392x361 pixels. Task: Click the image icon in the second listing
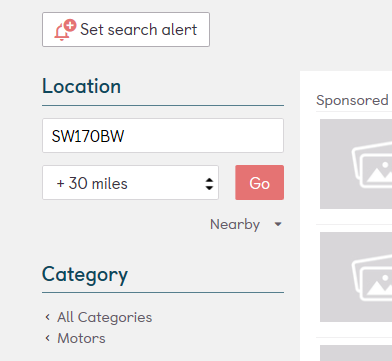(x=372, y=278)
